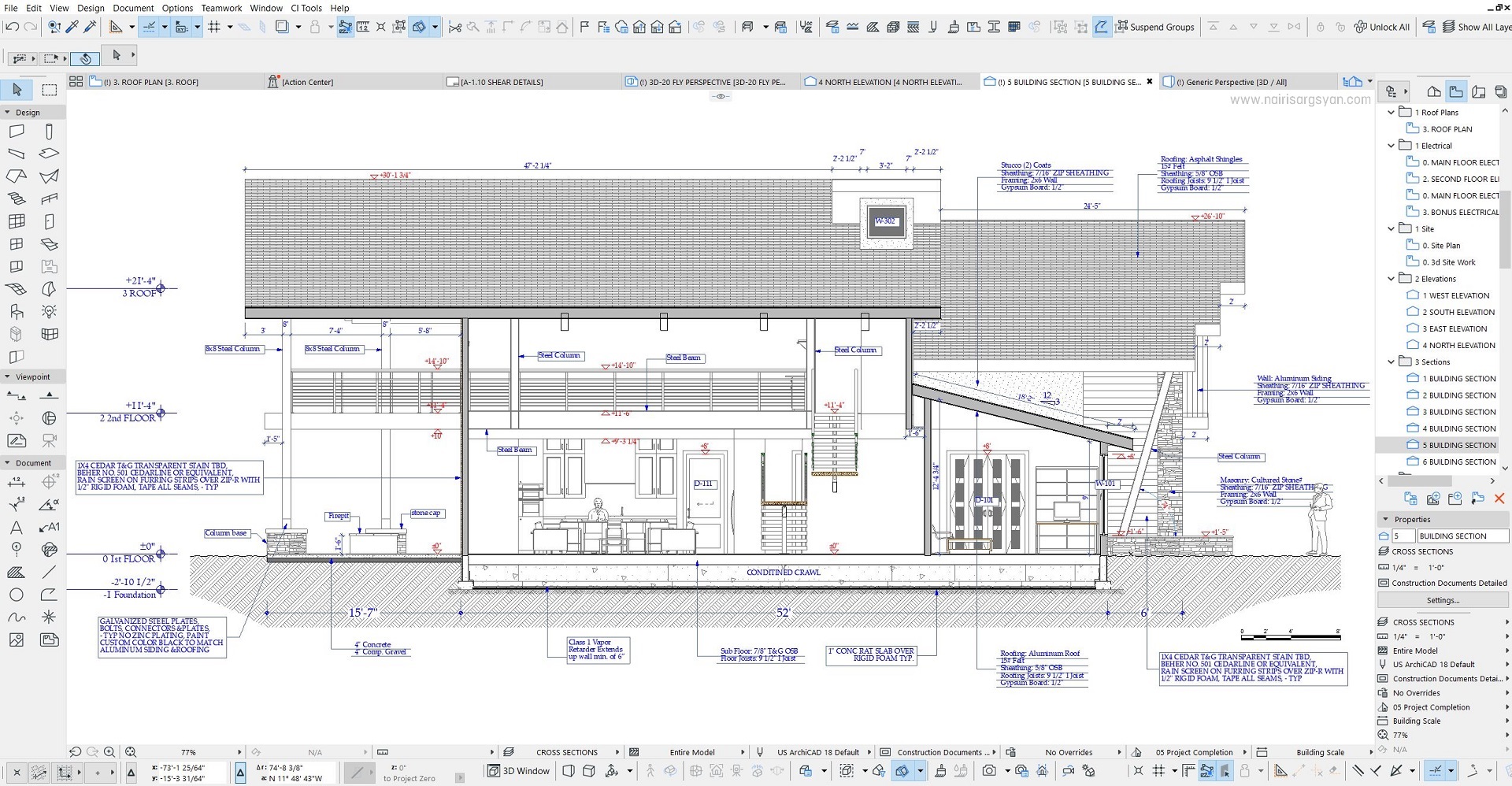Toggle the eye icon above the drawing
1512x786 pixels.
tap(721, 96)
